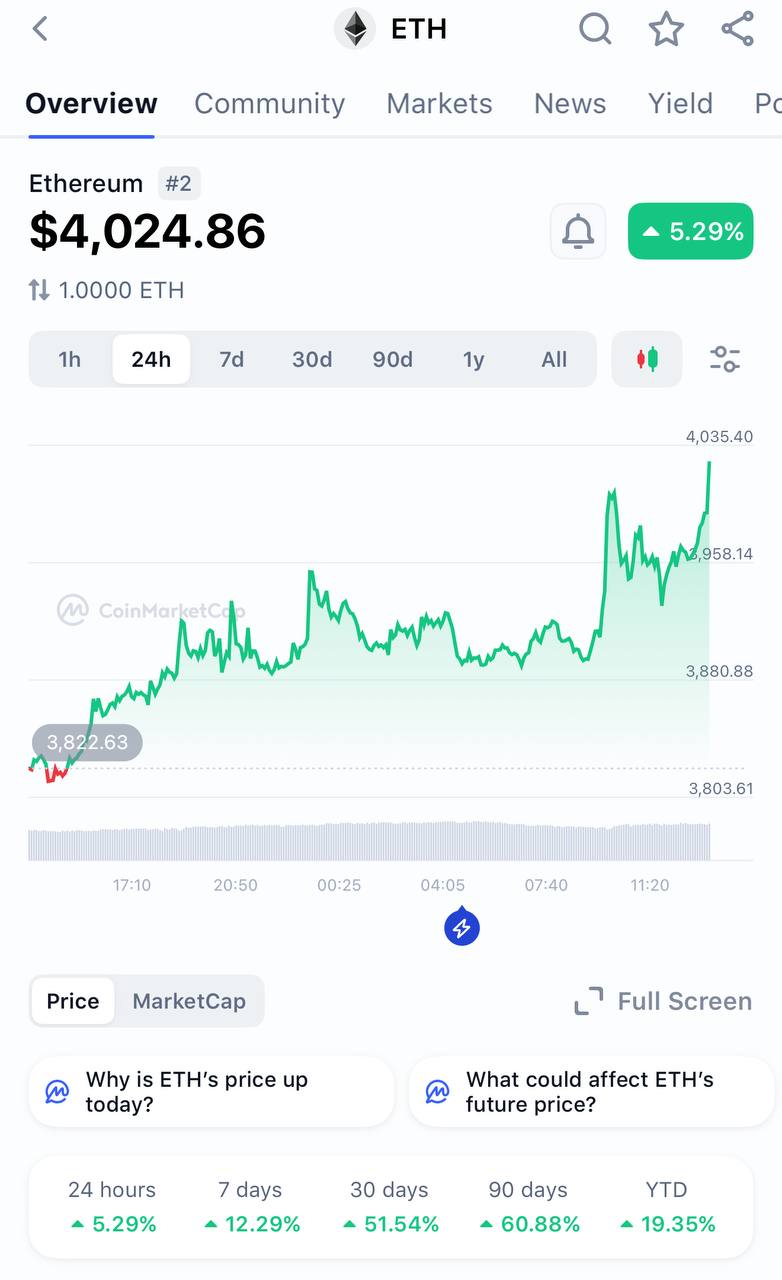This screenshot has width=782, height=1280.
Task: Select the 1h time range
Action: coord(70,359)
